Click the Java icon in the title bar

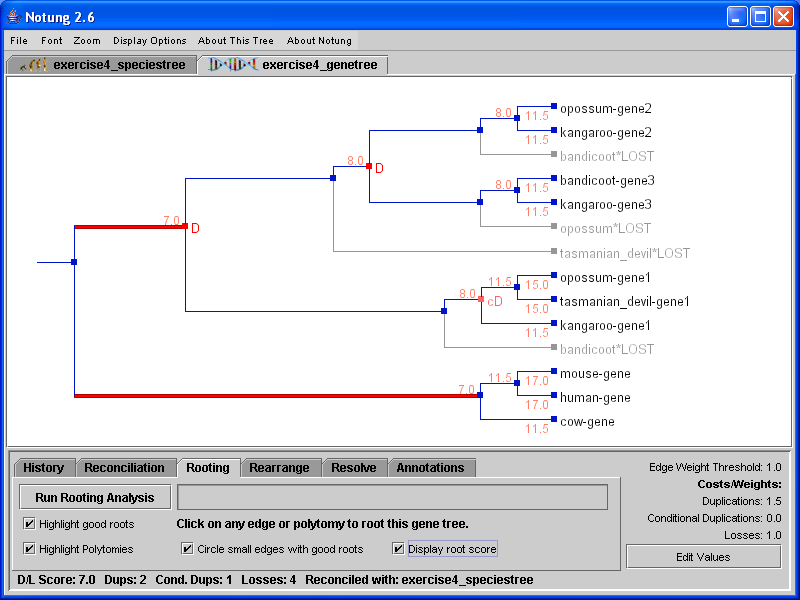tap(13, 17)
